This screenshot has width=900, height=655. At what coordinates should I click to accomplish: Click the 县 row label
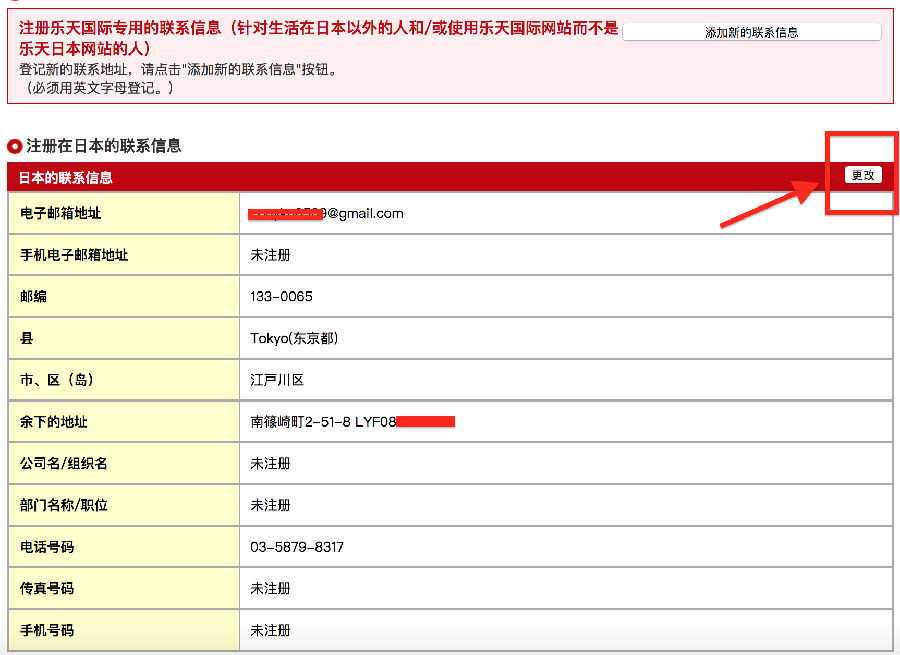click(27, 338)
